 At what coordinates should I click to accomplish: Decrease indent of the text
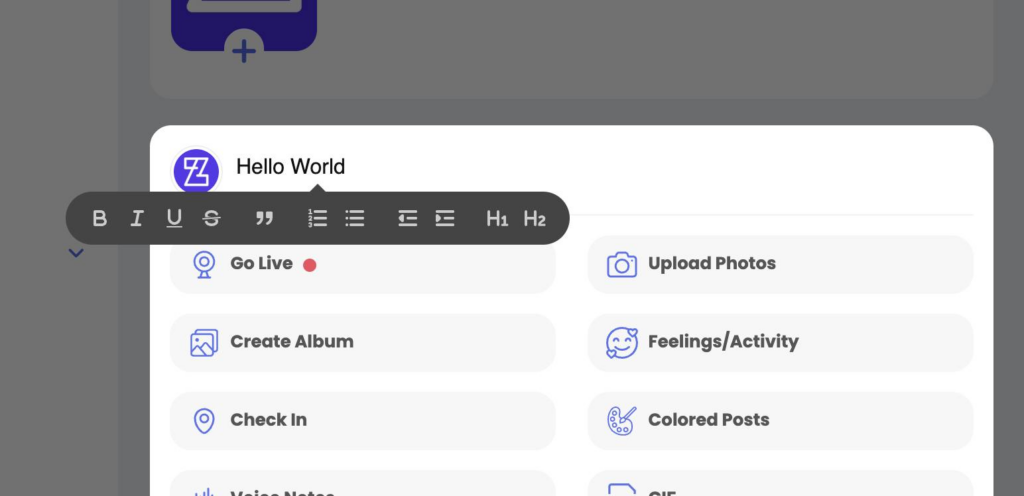[407, 218]
